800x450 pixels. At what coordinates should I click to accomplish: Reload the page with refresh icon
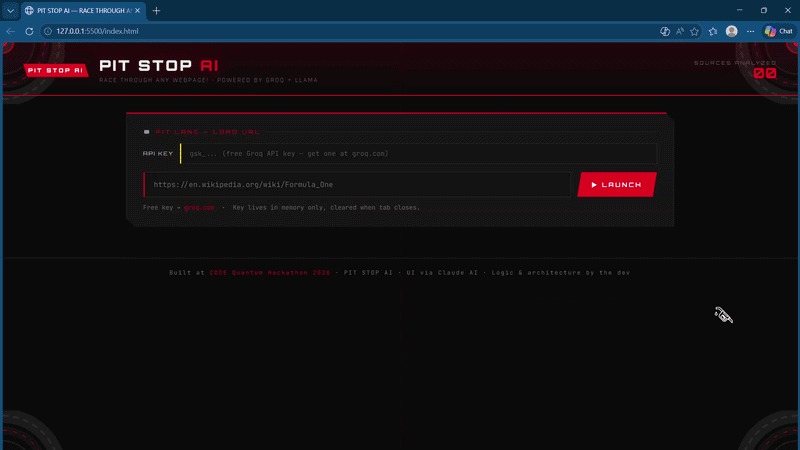(x=29, y=31)
